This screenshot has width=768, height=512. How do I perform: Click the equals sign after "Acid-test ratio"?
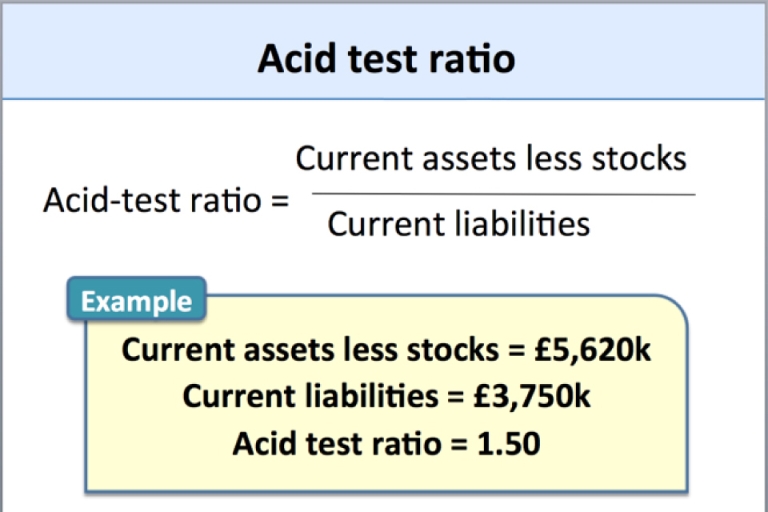(x=279, y=201)
